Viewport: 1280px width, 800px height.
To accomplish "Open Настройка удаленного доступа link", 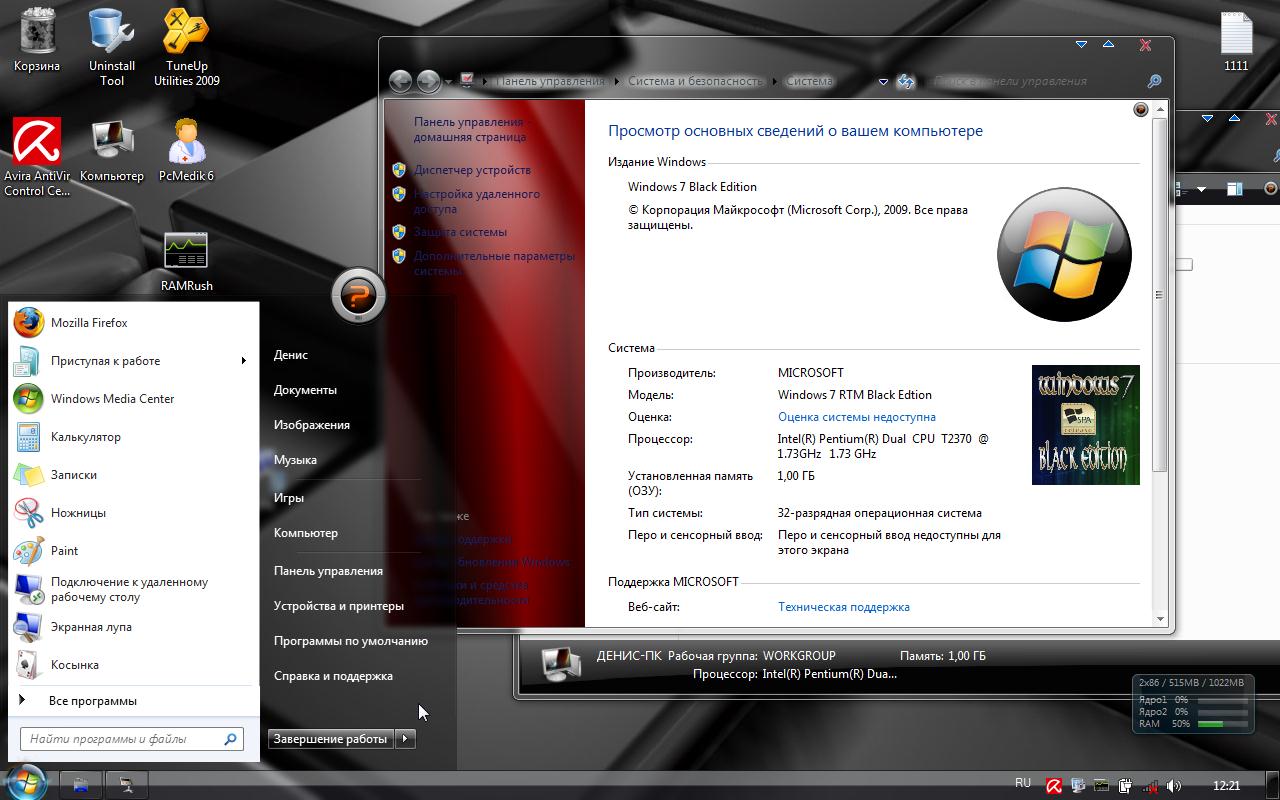I will [477, 201].
